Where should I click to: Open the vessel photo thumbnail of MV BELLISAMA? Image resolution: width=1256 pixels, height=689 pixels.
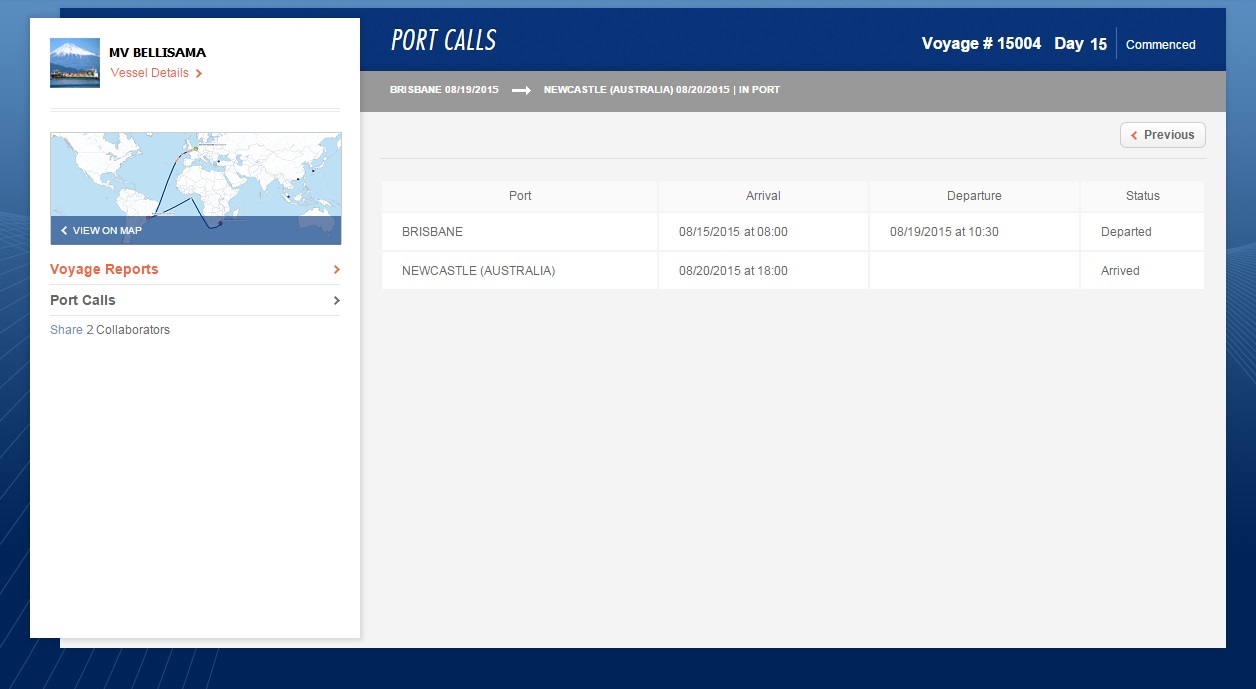[74, 62]
